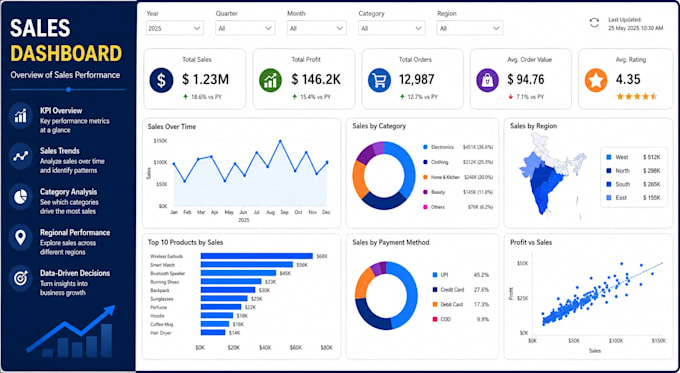Click the purple bag Avg. Order Value icon

pyautogui.click(x=487, y=80)
